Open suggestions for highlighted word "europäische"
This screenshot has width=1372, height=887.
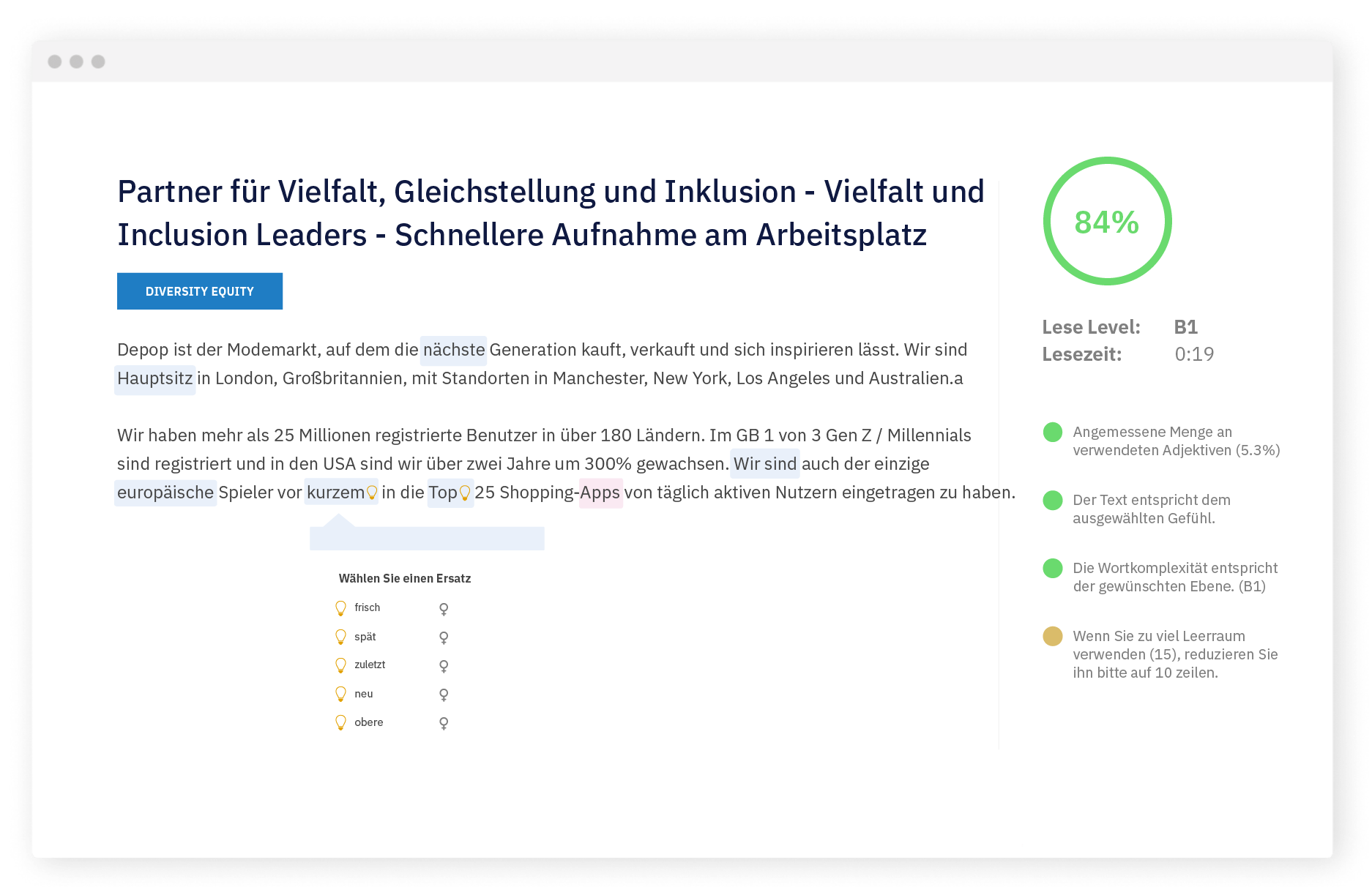pyautogui.click(x=165, y=493)
